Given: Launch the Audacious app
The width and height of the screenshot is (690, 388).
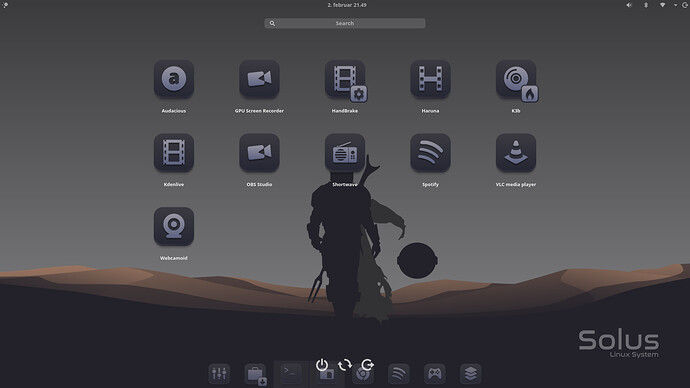Looking at the screenshot, I should tap(174, 79).
